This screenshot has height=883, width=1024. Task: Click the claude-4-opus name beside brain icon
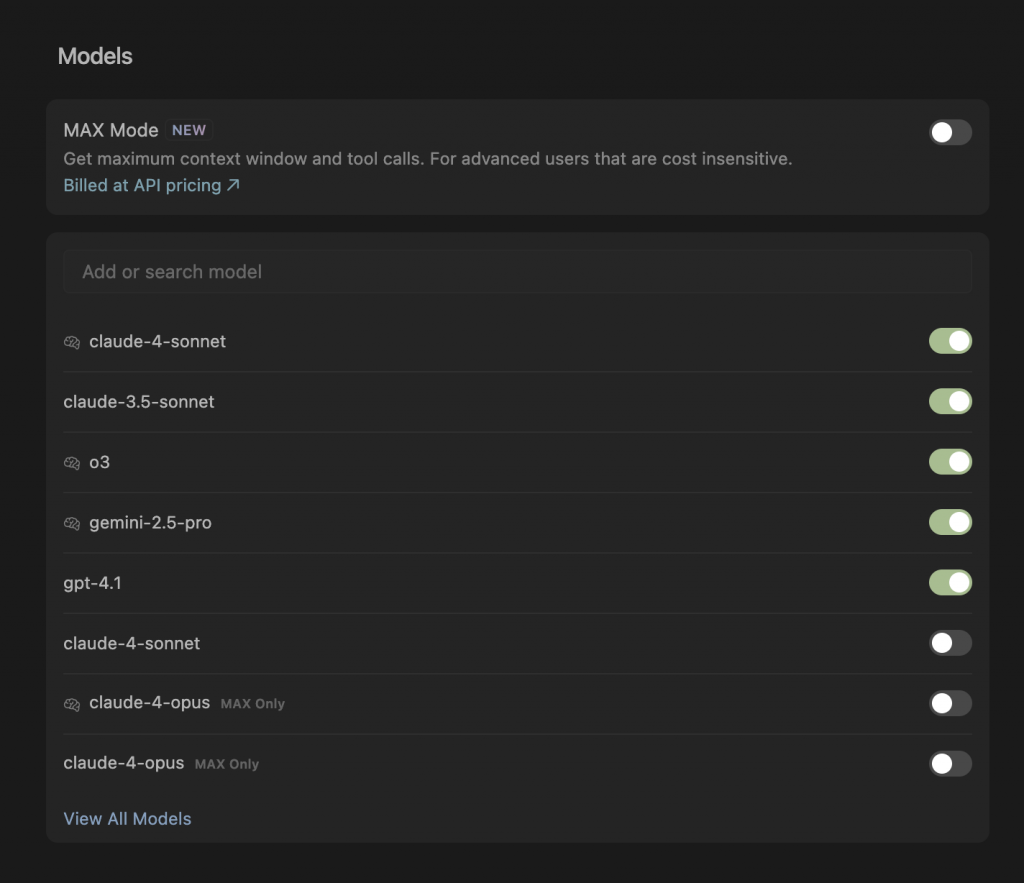(150, 703)
